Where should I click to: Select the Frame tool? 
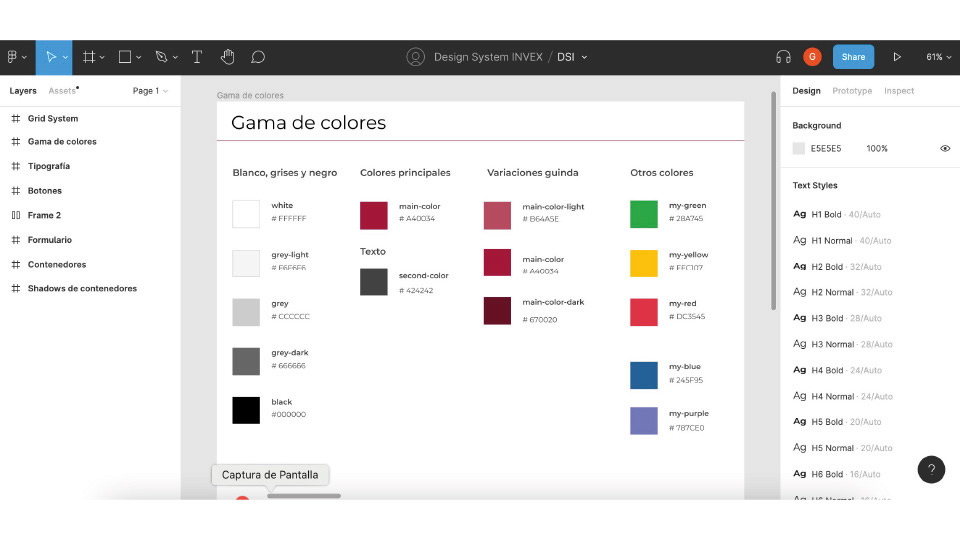89,57
